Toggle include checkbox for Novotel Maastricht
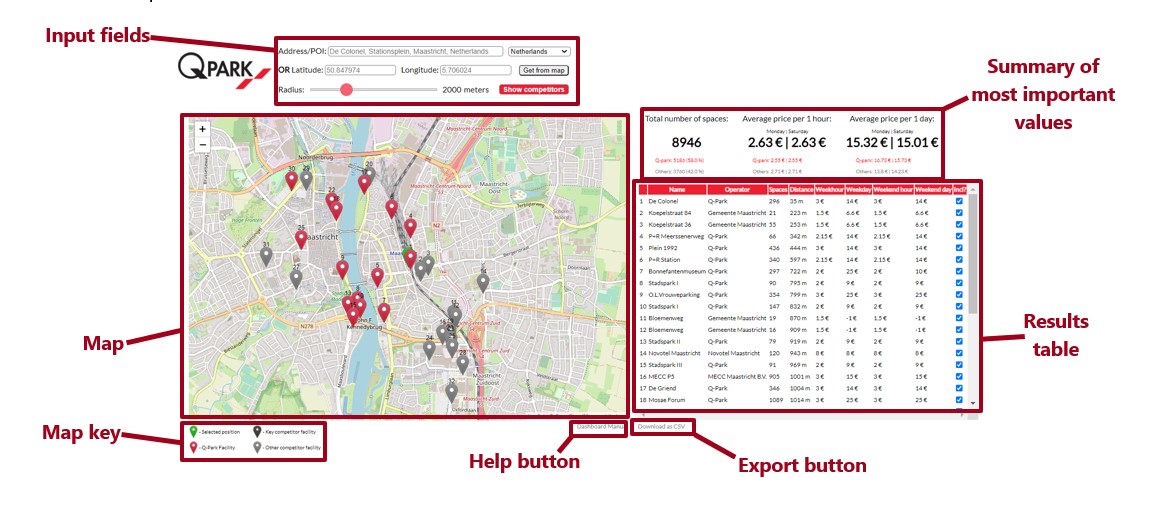 [959, 353]
